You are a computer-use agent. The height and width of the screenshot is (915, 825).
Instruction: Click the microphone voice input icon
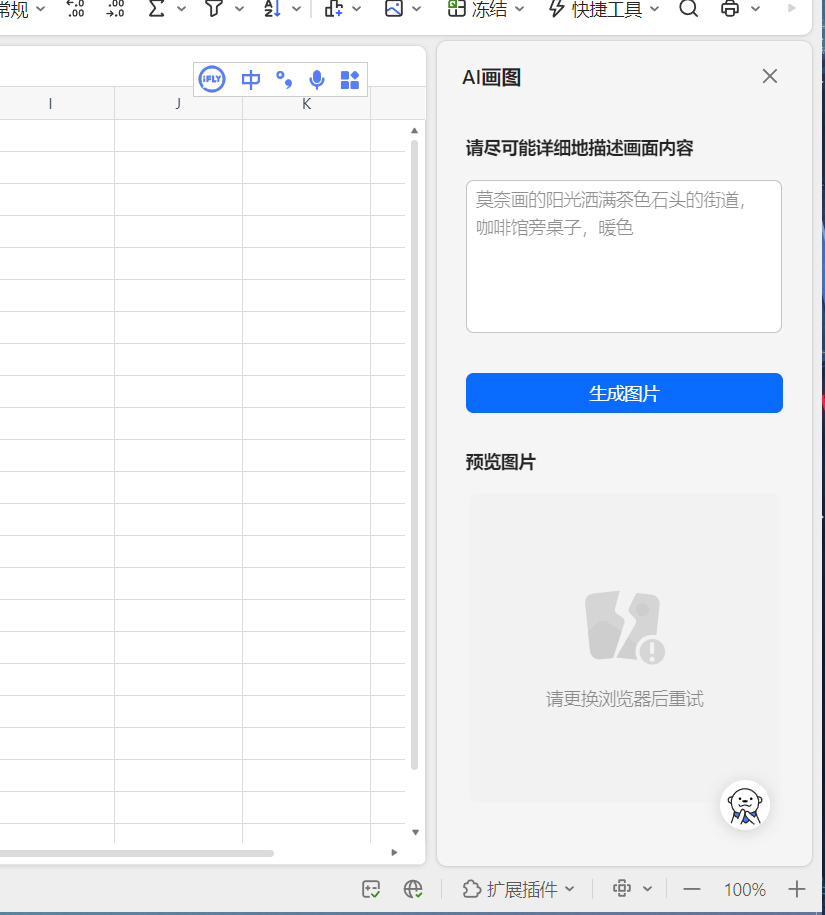pos(317,79)
